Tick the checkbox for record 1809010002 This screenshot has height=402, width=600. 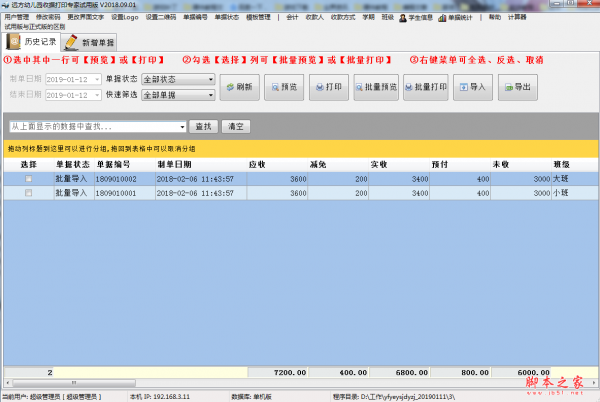[x=28, y=179]
